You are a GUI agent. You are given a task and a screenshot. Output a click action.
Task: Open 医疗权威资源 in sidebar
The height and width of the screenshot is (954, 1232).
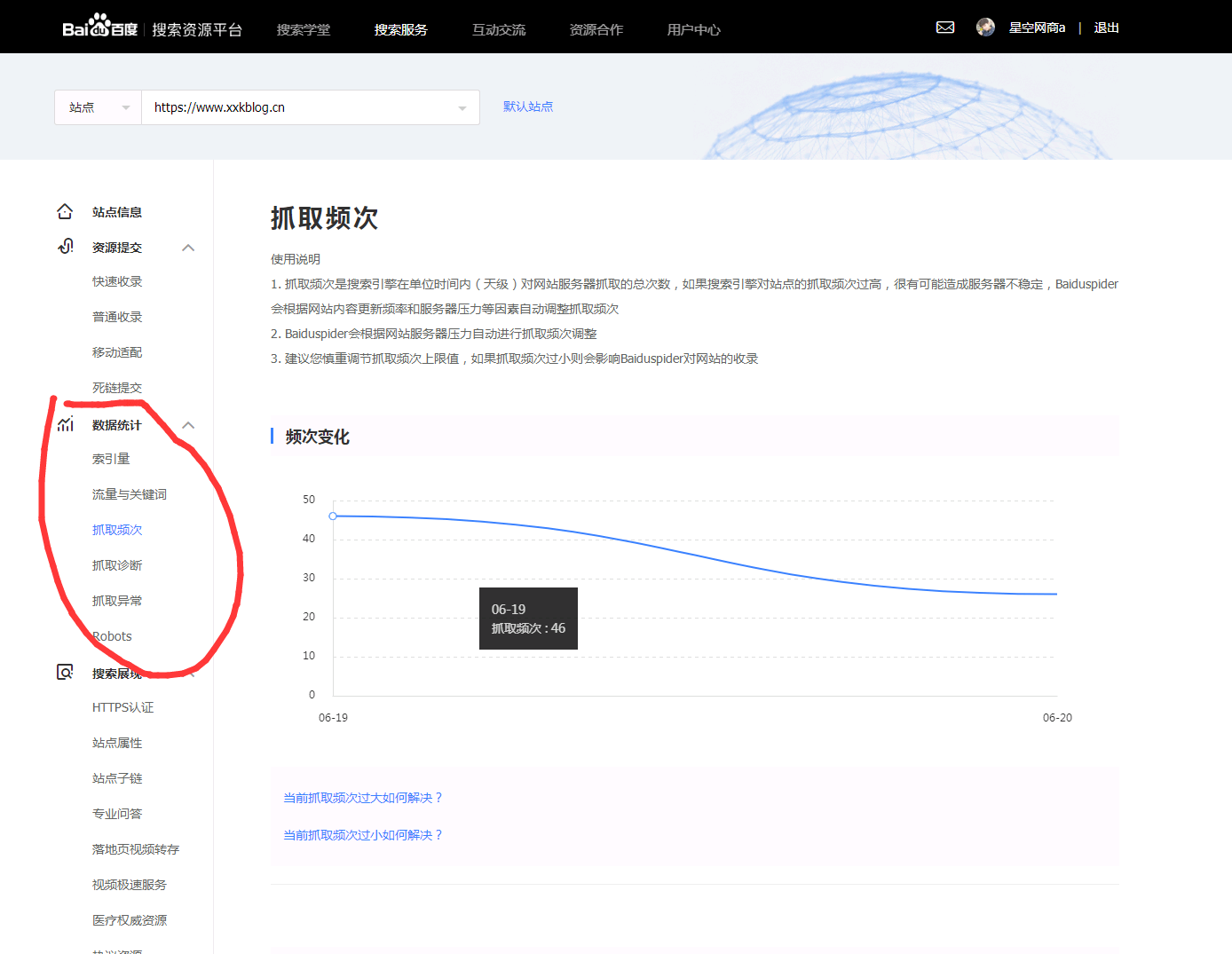130,920
